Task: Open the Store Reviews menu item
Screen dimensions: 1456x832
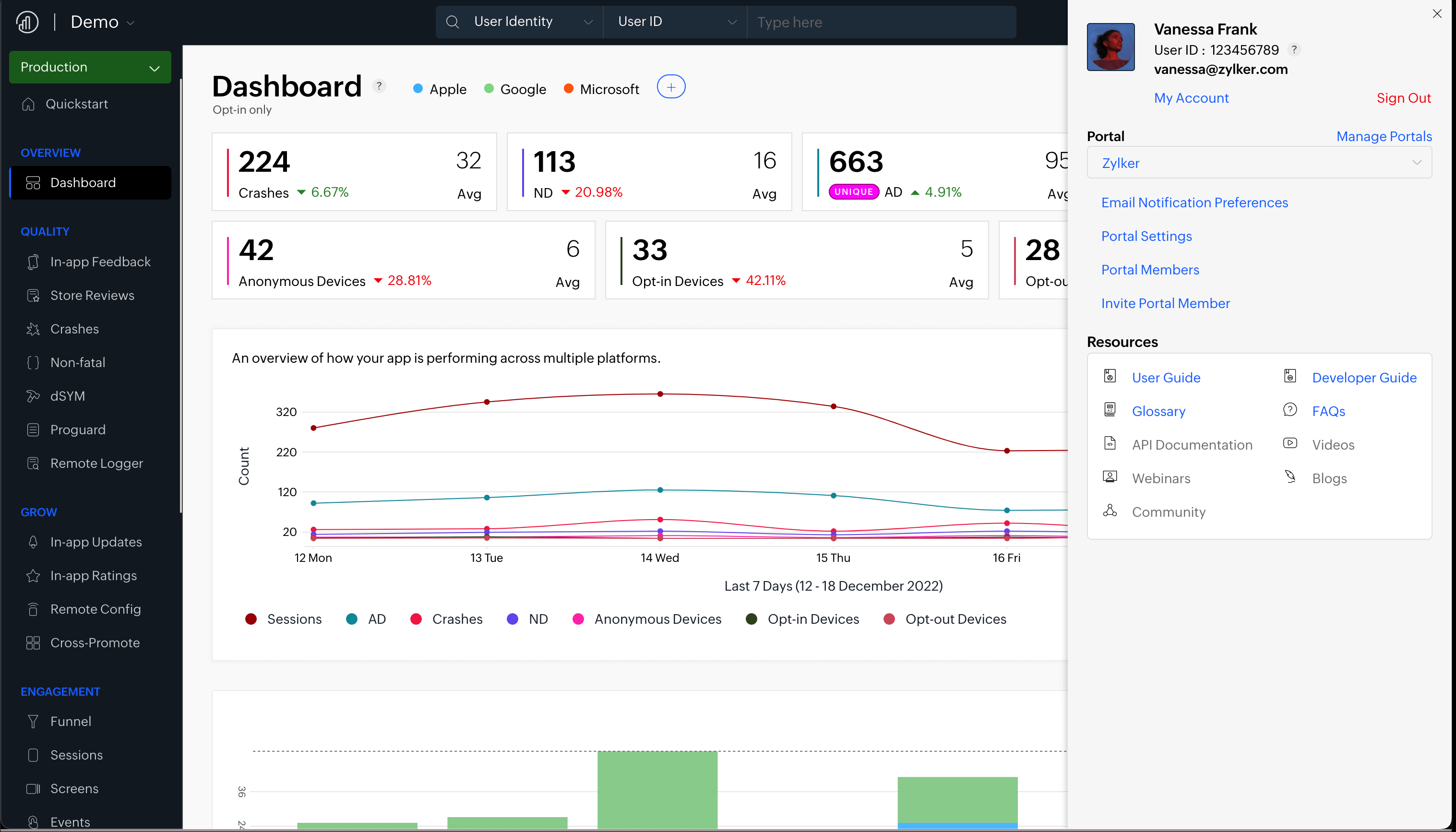Action: (x=92, y=296)
